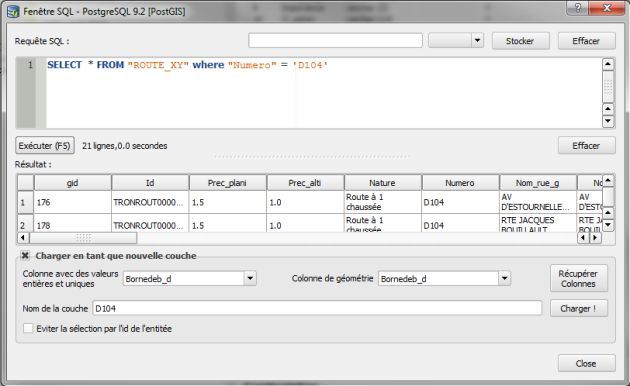Enable Eviter la sélection par l'id checkbox

tap(28, 329)
